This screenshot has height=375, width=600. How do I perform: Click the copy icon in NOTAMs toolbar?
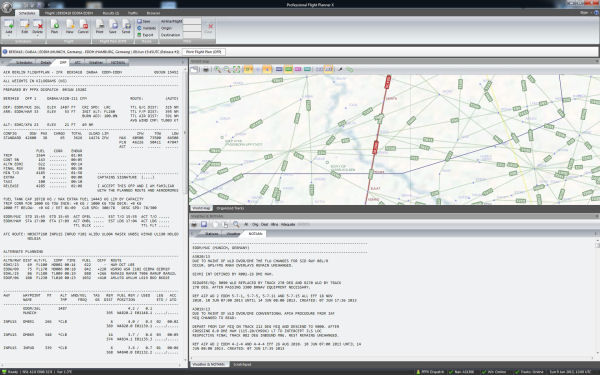(225, 224)
